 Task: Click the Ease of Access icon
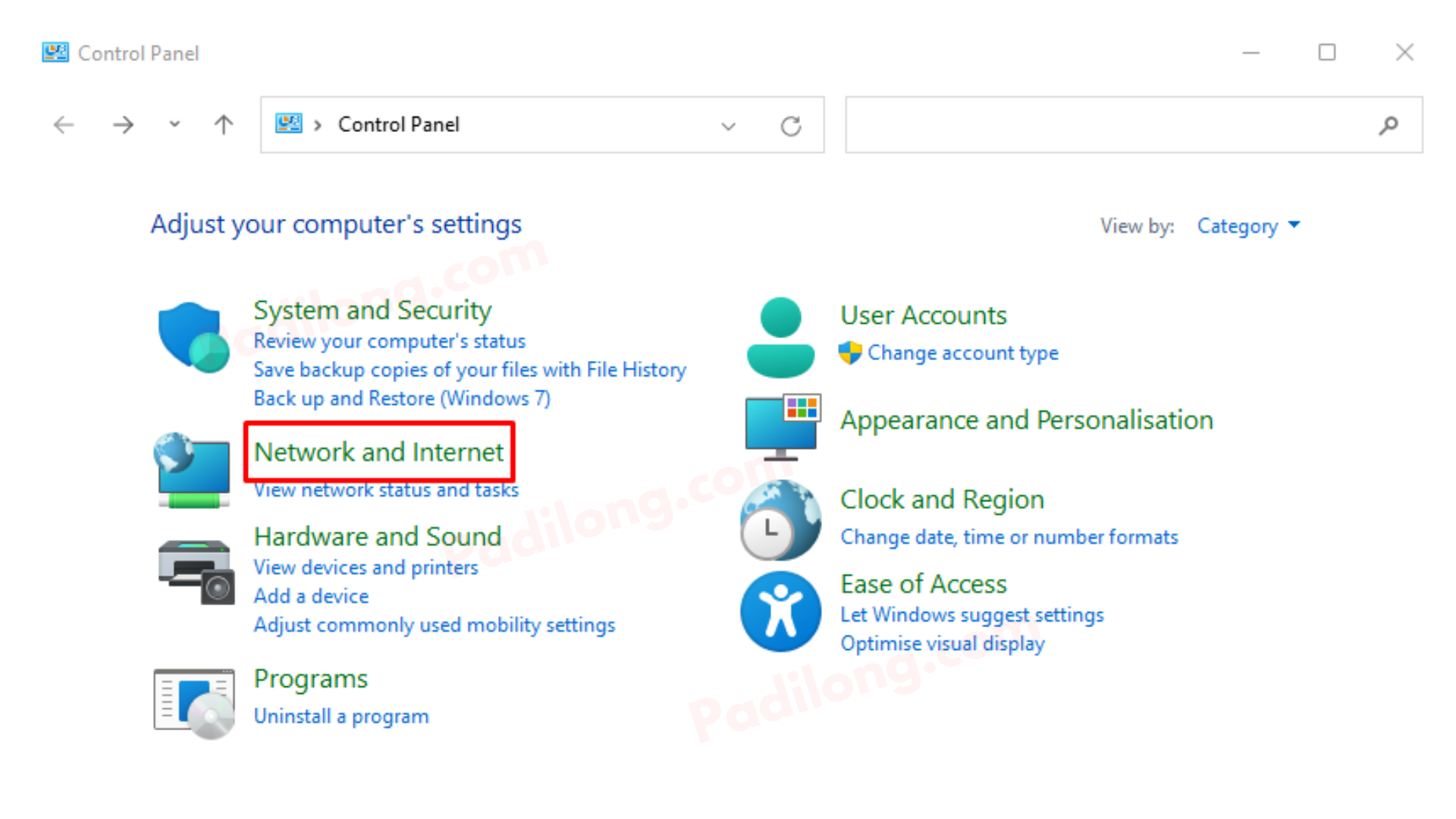point(780,611)
